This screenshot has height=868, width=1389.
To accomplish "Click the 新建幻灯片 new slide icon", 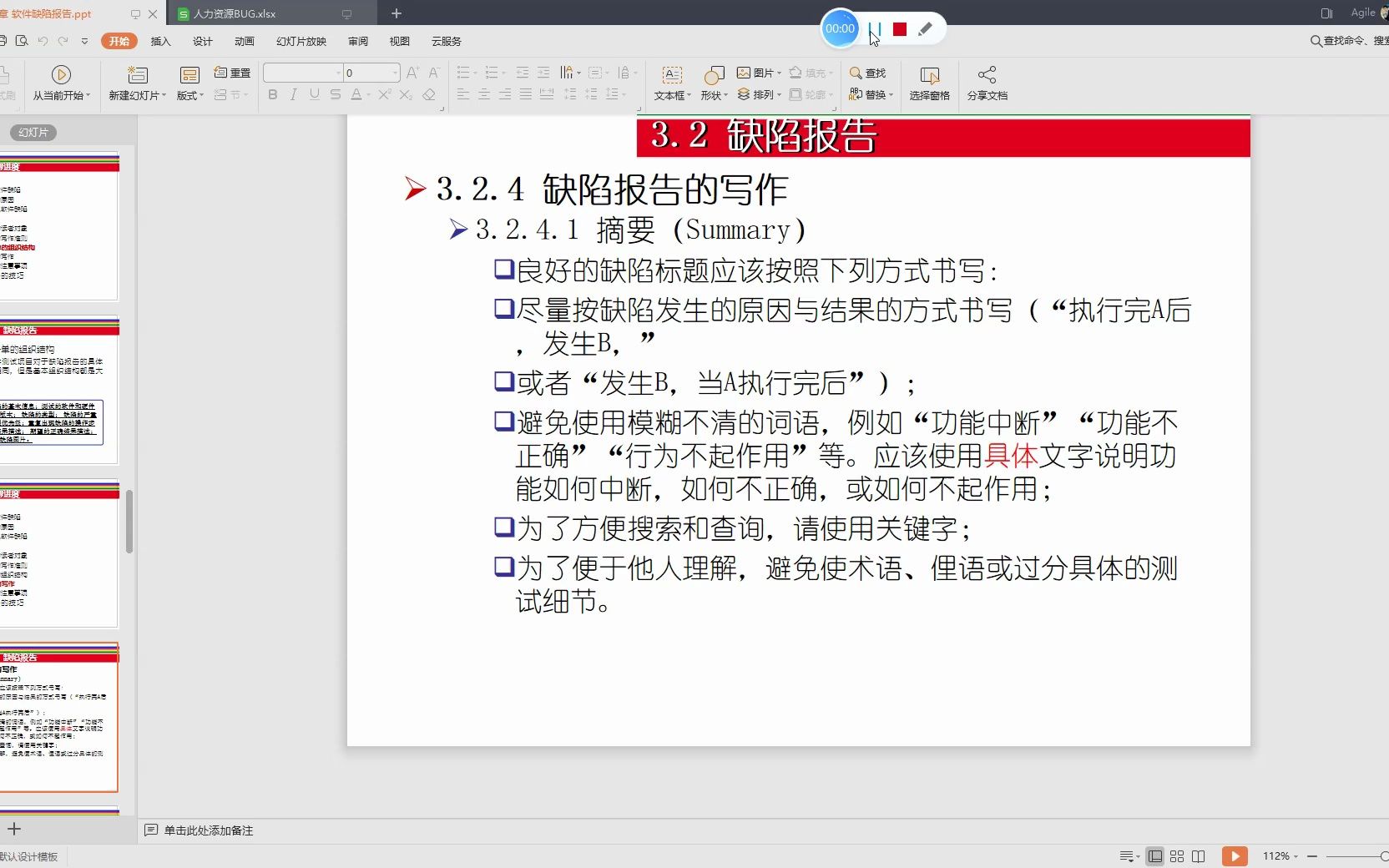I will tap(138, 74).
